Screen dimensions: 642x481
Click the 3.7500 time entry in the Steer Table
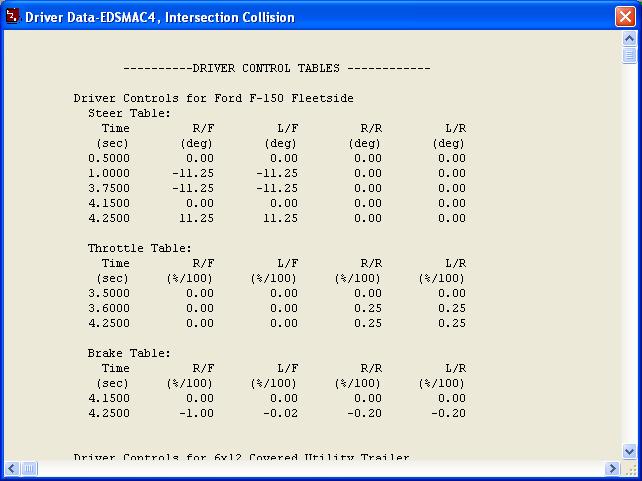click(108, 188)
